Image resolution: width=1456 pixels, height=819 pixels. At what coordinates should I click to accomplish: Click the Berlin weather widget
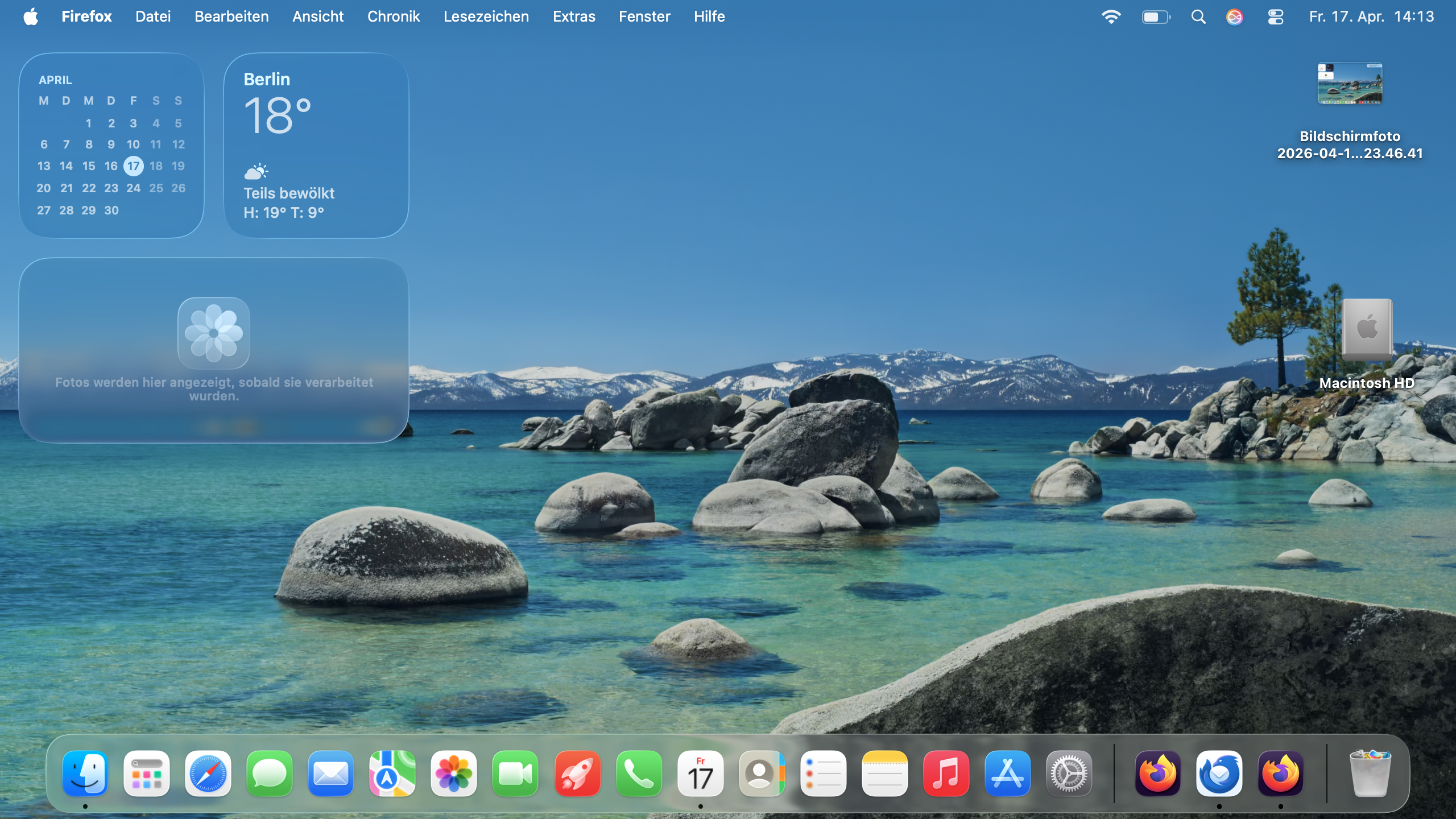click(316, 146)
